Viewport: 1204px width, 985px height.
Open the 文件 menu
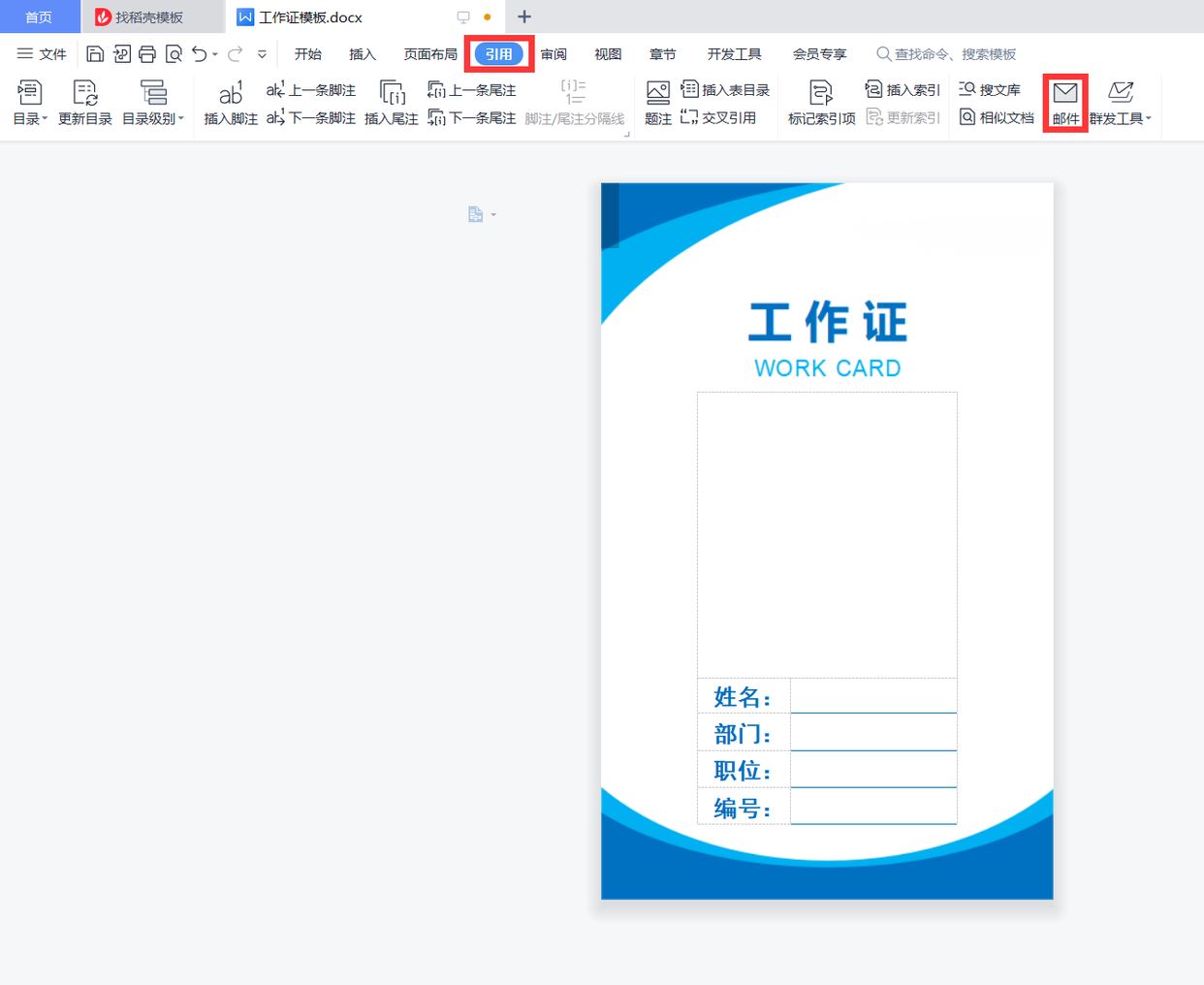tap(42, 54)
